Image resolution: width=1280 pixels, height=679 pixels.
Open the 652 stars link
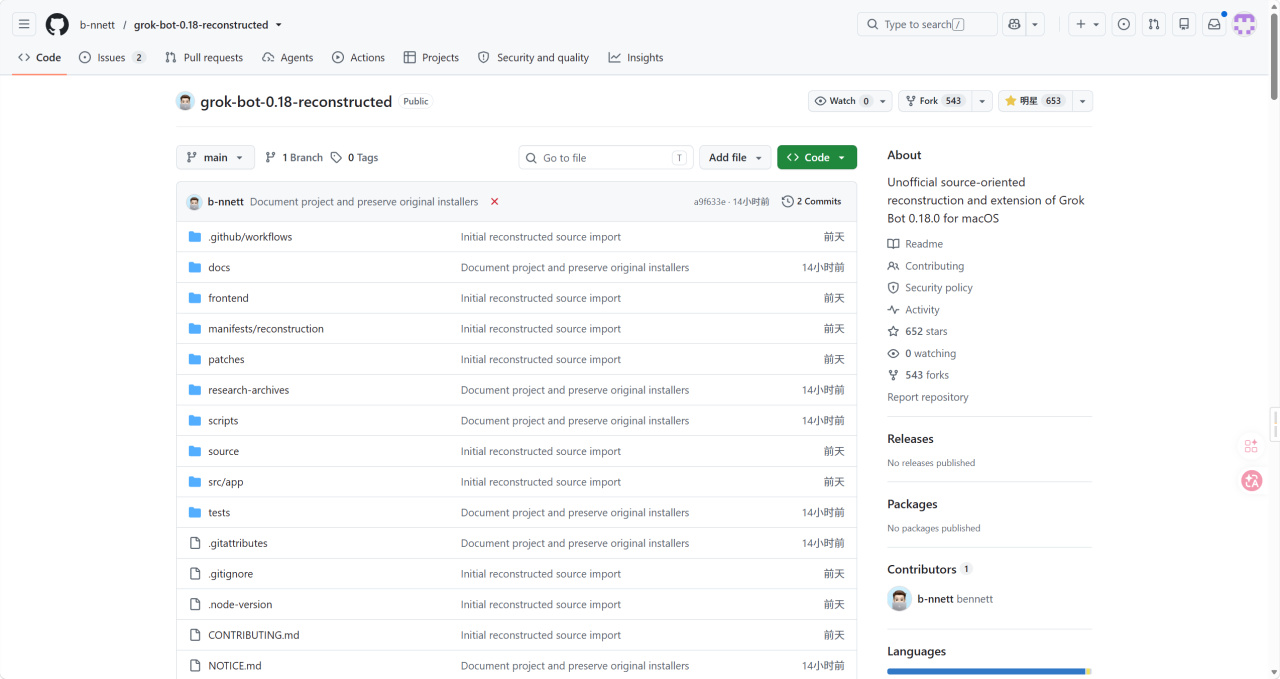click(917, 331)
